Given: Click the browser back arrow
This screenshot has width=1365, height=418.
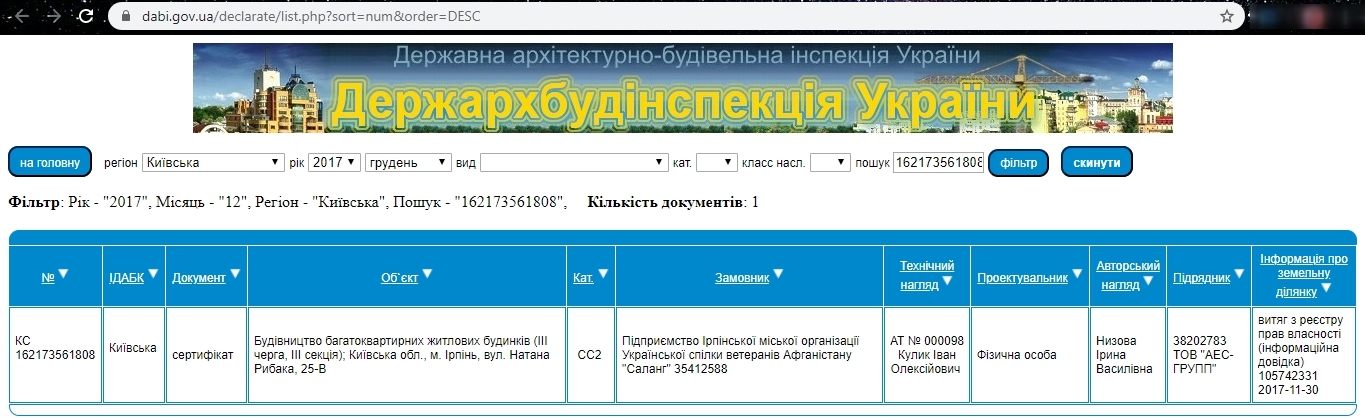Looking at the screenshot, I should [x=21, y=16].
